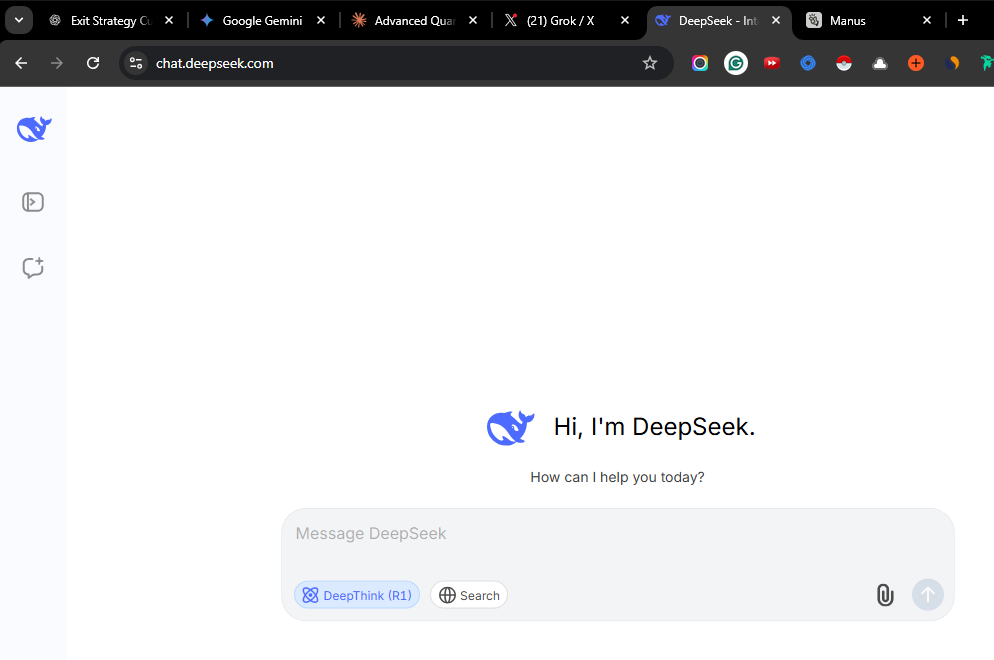
Task: Start a new chat with the plus bubble icon
Action: tap(33, 268)
